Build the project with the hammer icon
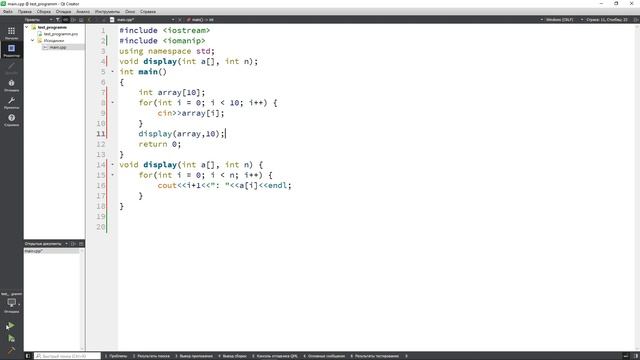This screenshot has width=640, height=360. (x=11, y=350)
